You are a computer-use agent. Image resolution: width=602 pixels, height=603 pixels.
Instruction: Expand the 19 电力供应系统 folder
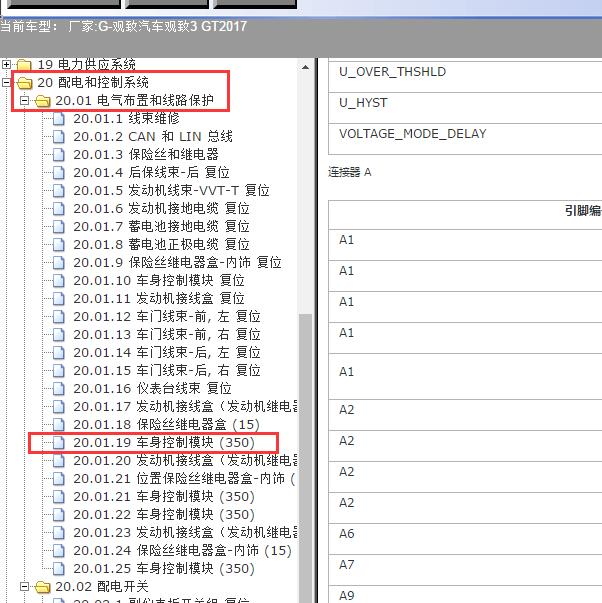6,64
